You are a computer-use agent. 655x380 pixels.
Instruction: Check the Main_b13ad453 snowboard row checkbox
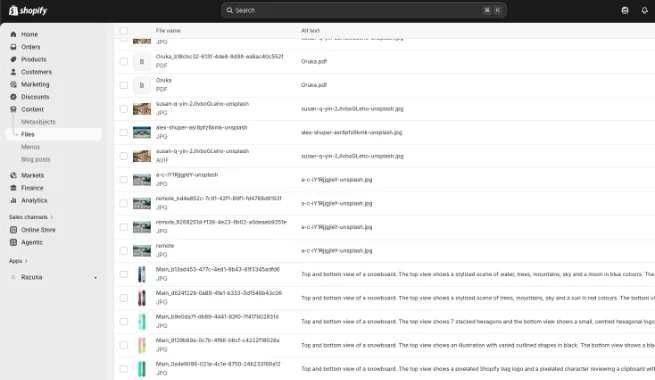pyautogui.click(x=124, y=274)
